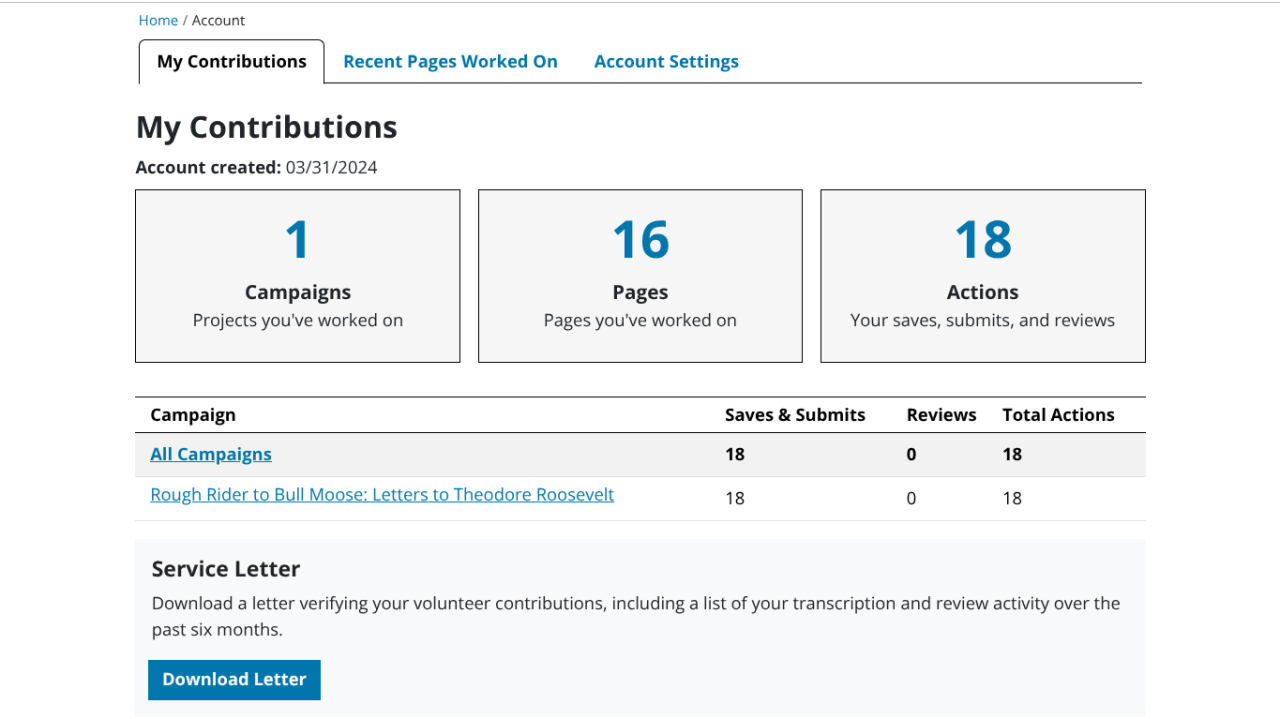Image resolution: width=1280 pixels, height=719 pixels.
Task: Click the Service Letter heading
Action: [226, 569]
